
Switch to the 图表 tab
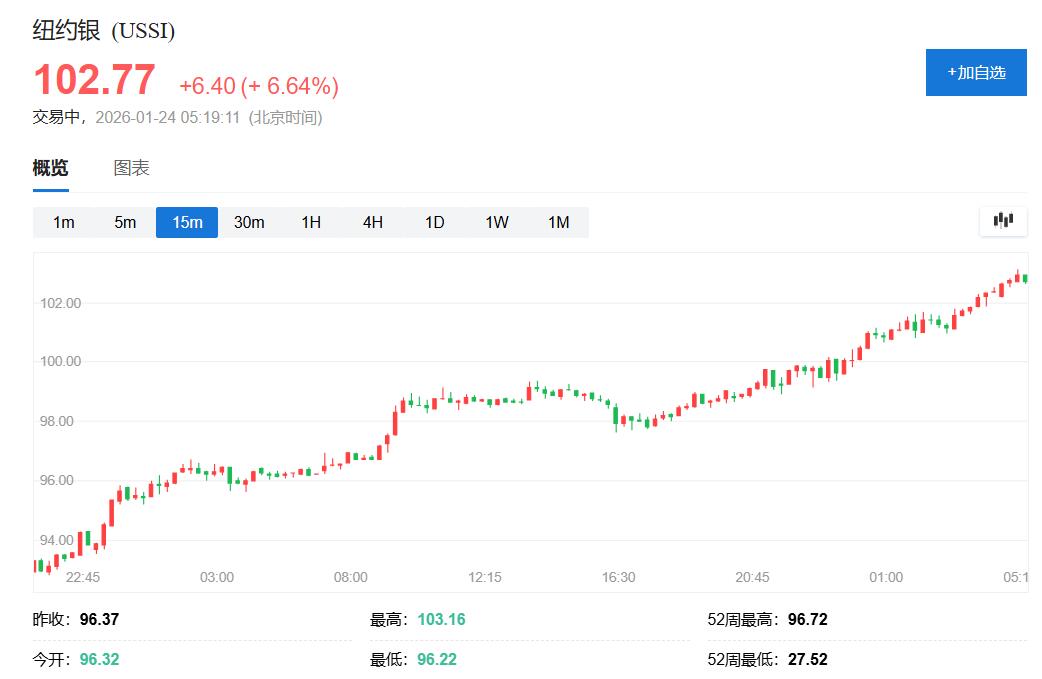[131, 168]
